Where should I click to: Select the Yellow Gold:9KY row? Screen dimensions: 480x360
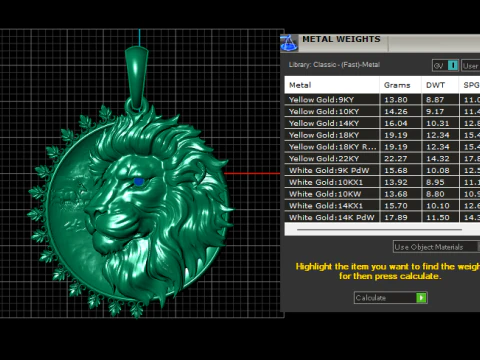click(x=382, y=100)
